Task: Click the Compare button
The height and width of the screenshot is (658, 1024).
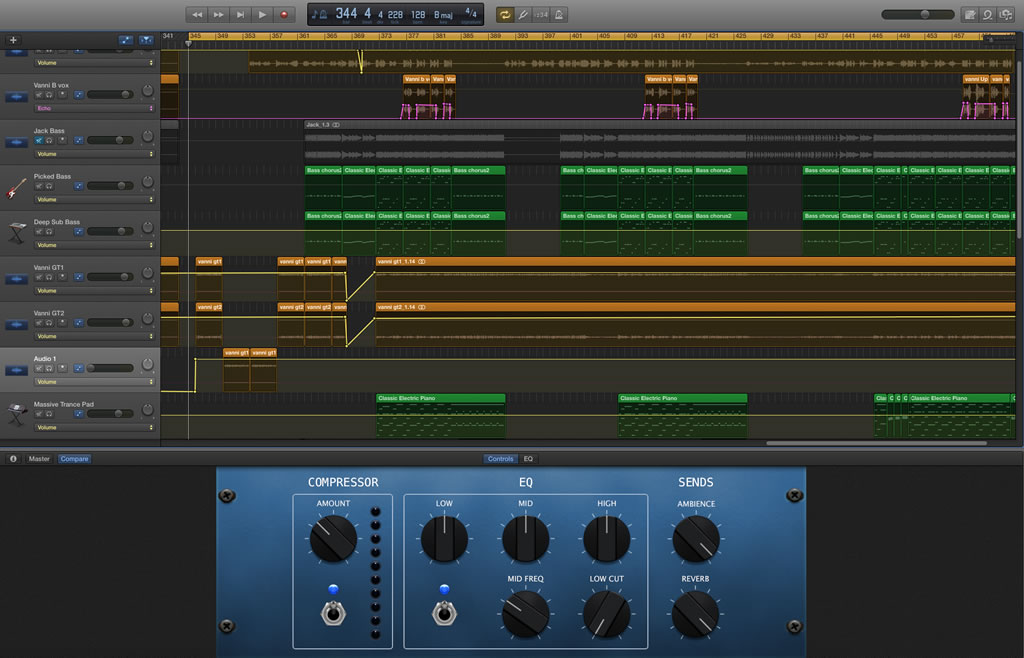Action: tap(74, 459)
